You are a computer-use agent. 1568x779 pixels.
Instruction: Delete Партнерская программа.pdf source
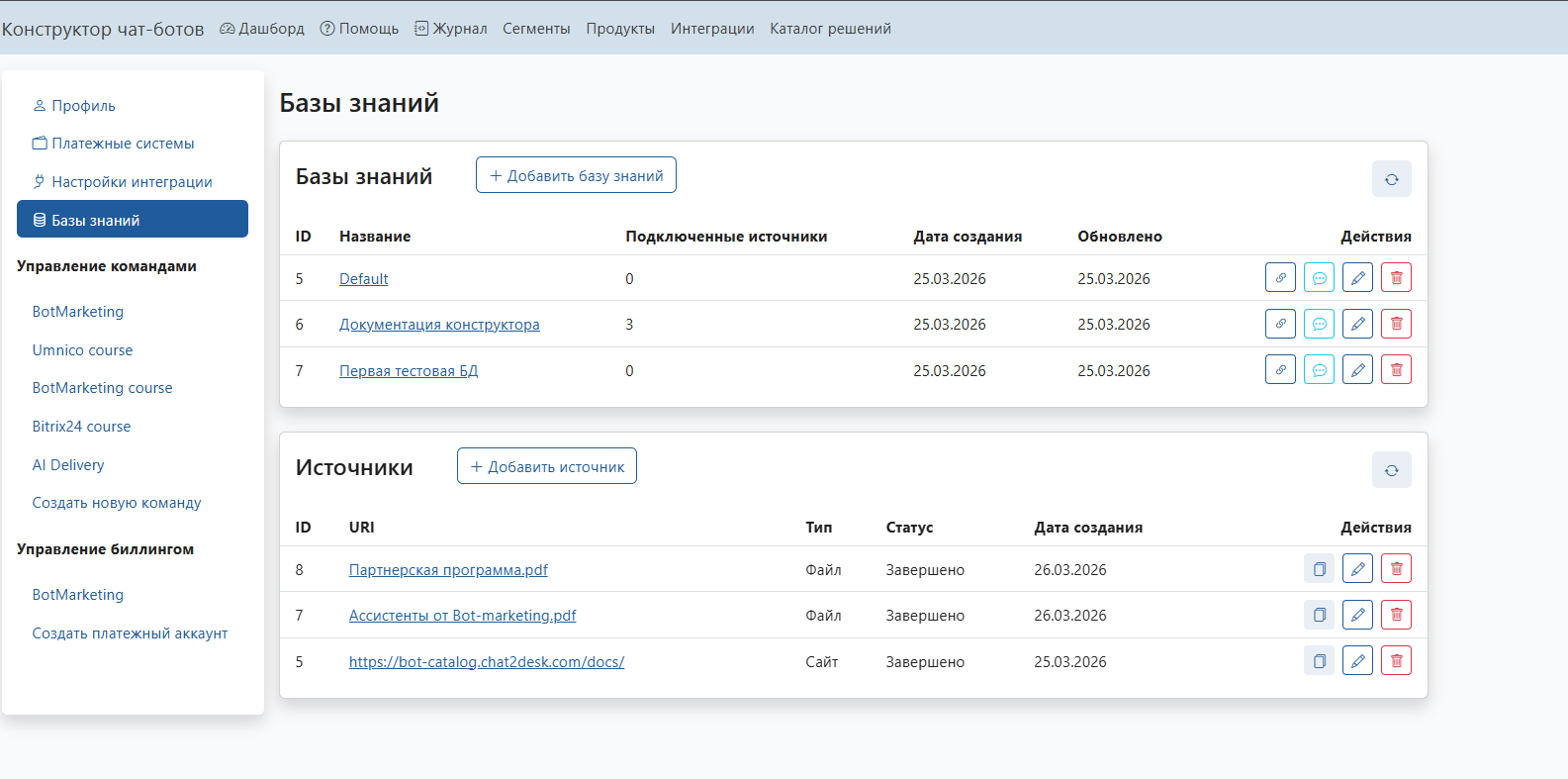[1396, 569]
